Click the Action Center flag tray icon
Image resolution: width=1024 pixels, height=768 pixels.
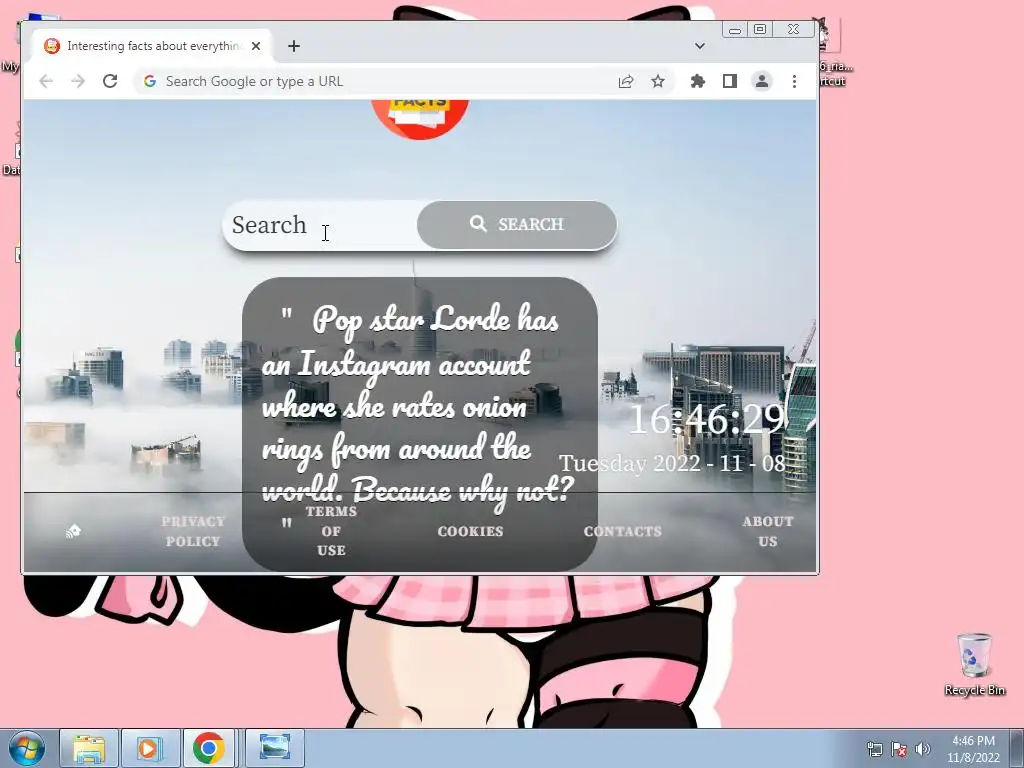coord(899,748)
